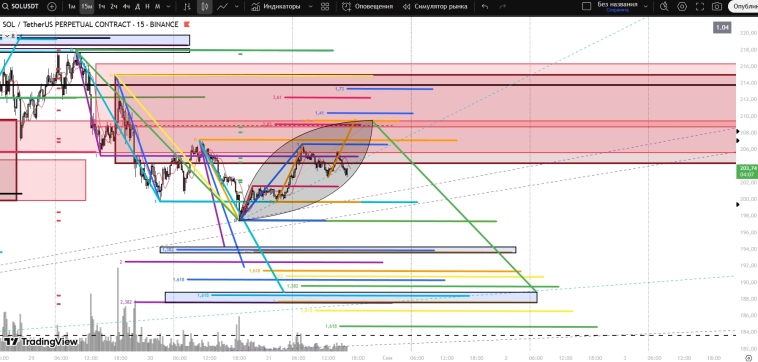758x362 pixels.
Task: Toggle fullscreen mode icon
Action: coord(700,6)
